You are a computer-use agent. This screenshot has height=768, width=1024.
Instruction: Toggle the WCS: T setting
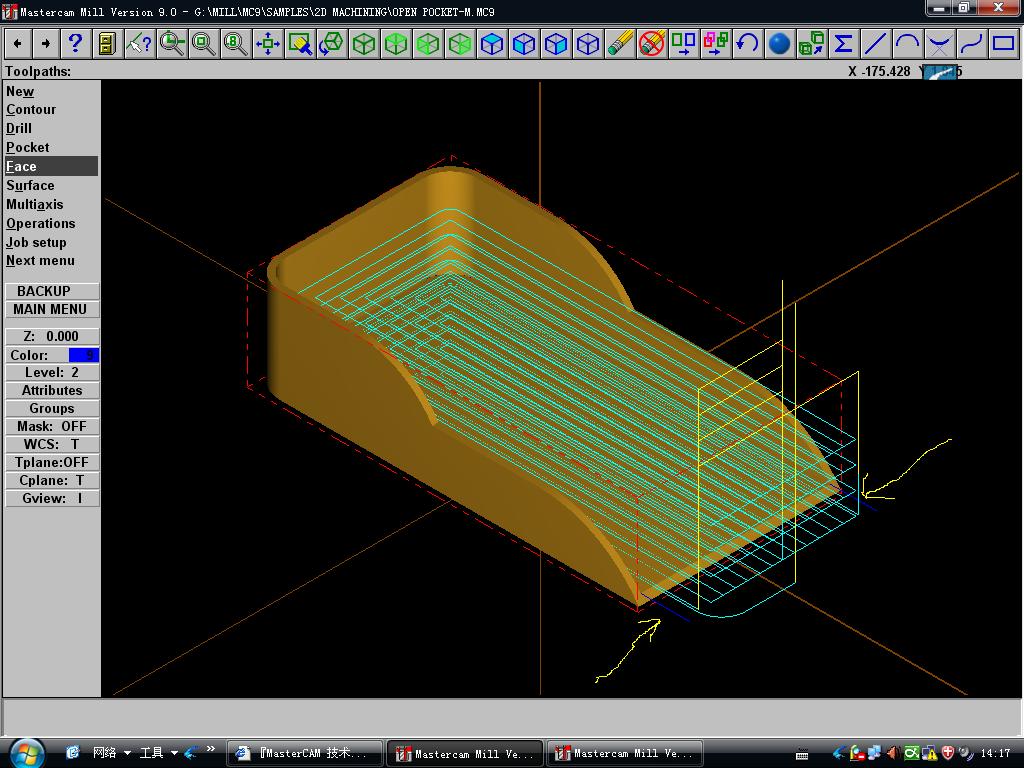[52, 444]
